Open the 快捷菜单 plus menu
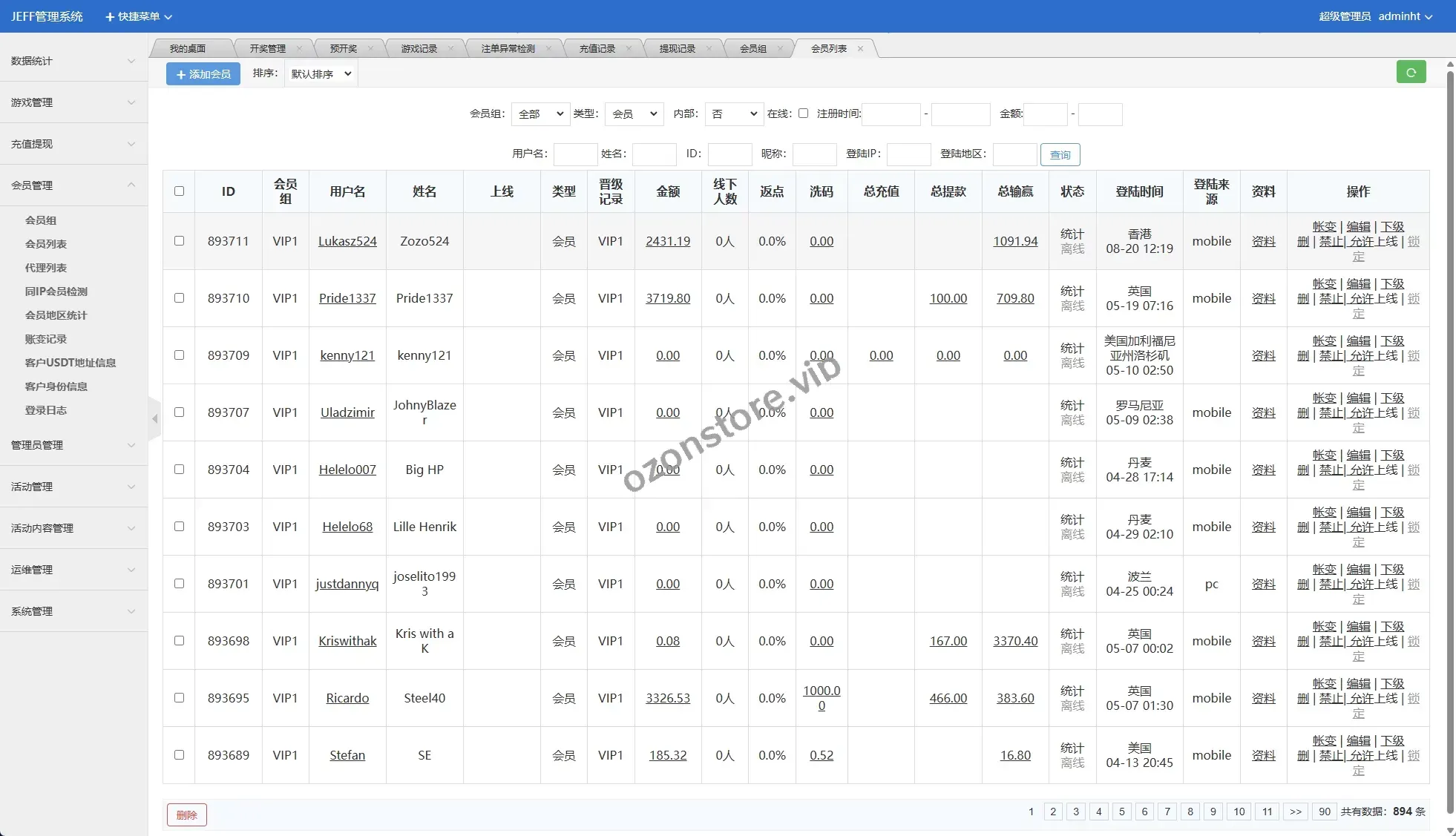This screenshot has height=836, width=1456. [x=138, y=16]
